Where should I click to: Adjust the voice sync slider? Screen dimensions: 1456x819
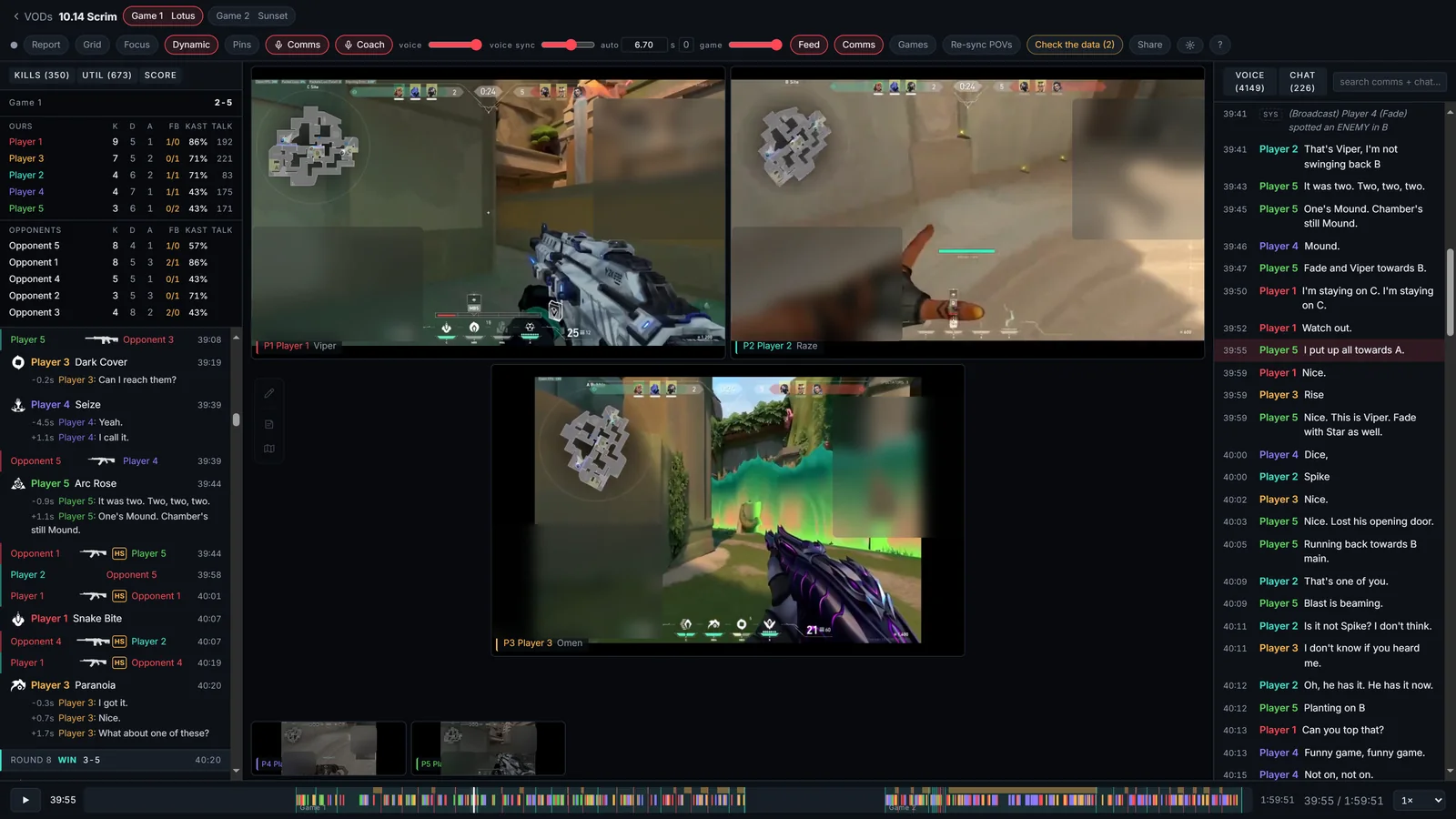[568, 45]
